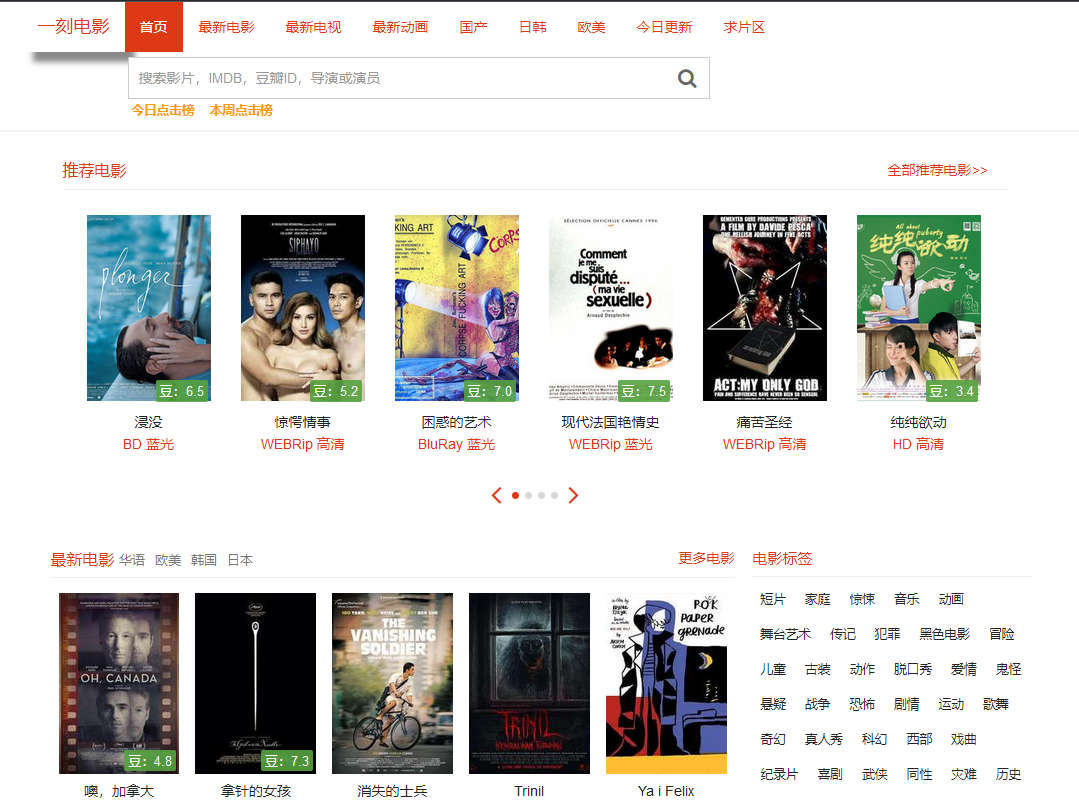
Task: Open the Trinil movie poster
Action: (x=529, y=683)
